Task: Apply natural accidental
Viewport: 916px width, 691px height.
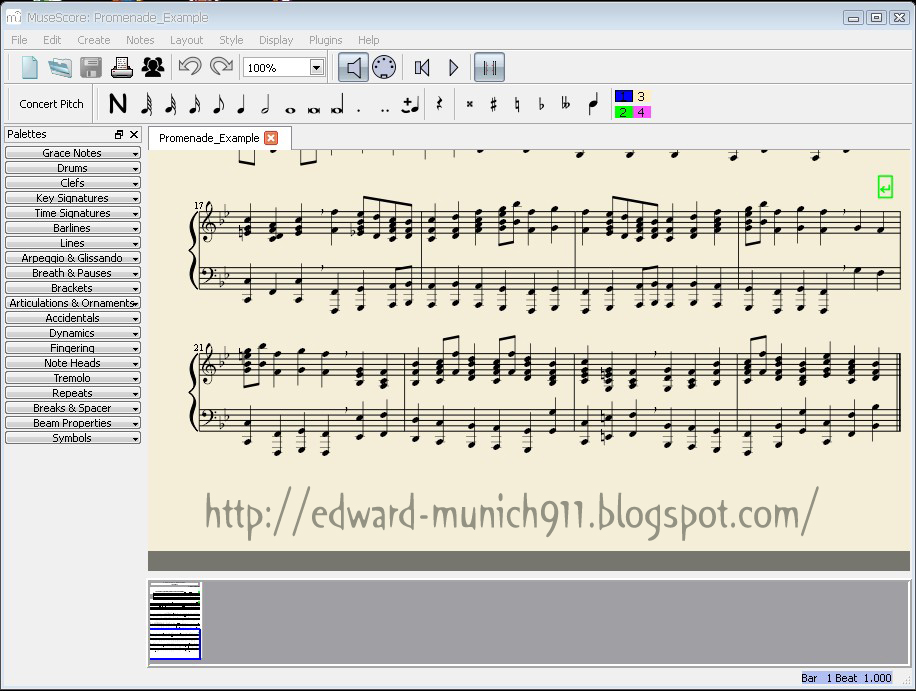Action: pyautogui.click(x=517, y=104)
